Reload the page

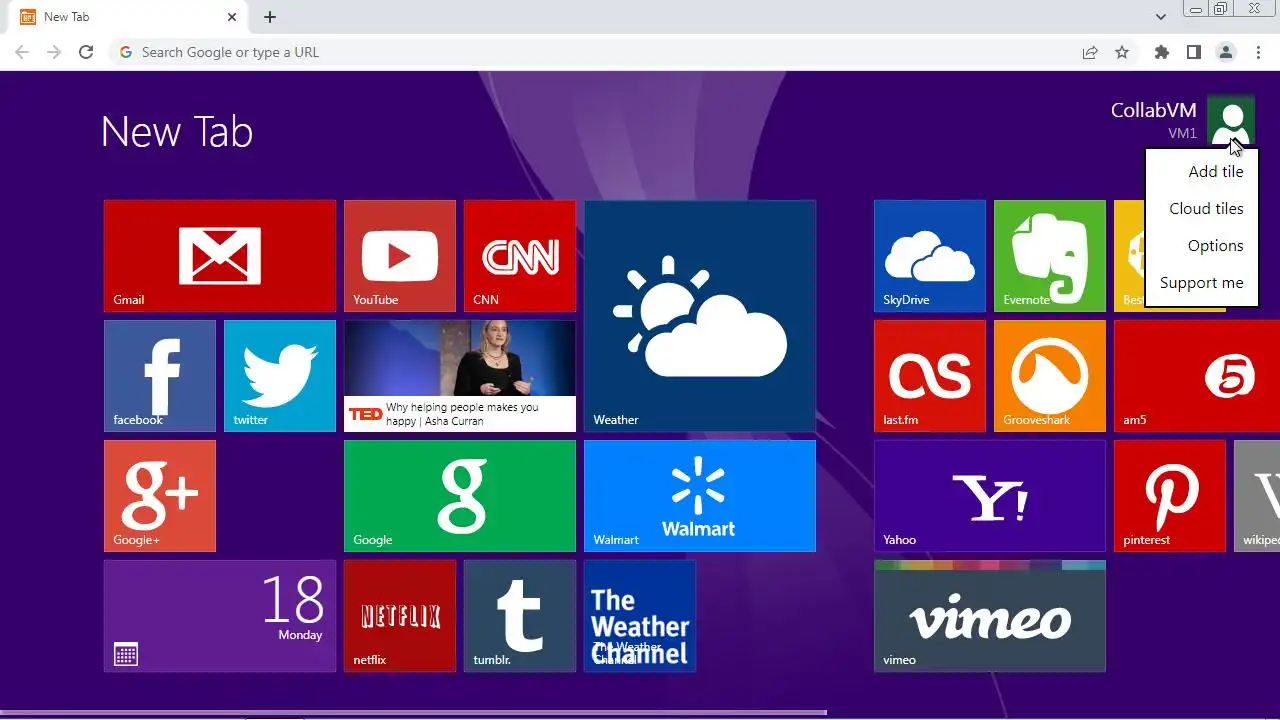point(86,52)
